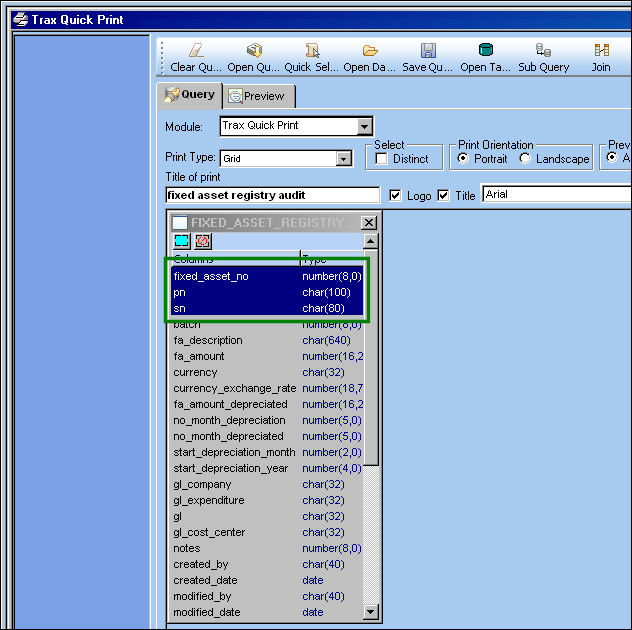This screenshot has height=630, width=632.
Task: Click the Sub Query toolbar icon
Action: click(543, 50)
